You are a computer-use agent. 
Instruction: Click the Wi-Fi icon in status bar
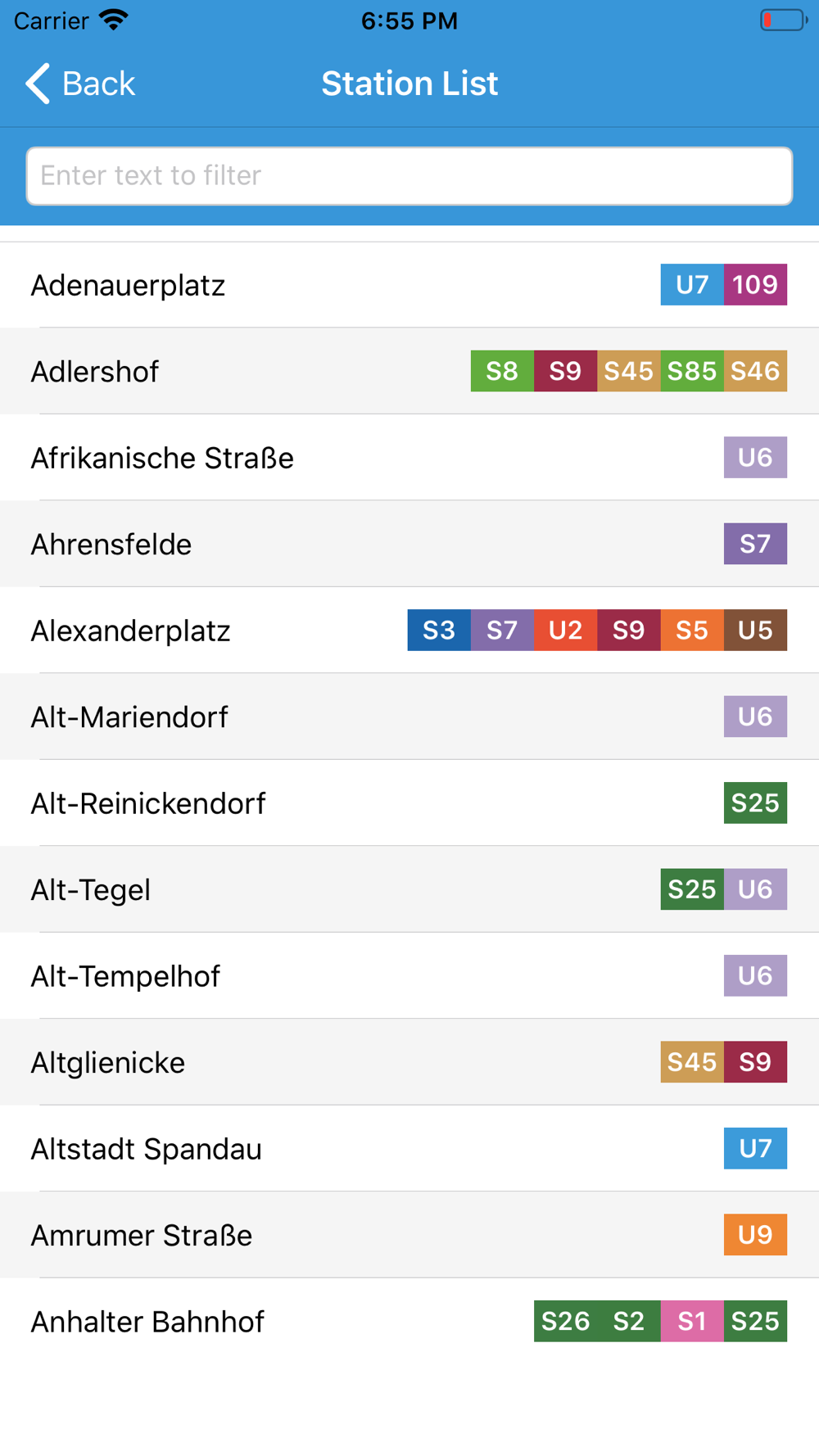(x=114, y=20)
